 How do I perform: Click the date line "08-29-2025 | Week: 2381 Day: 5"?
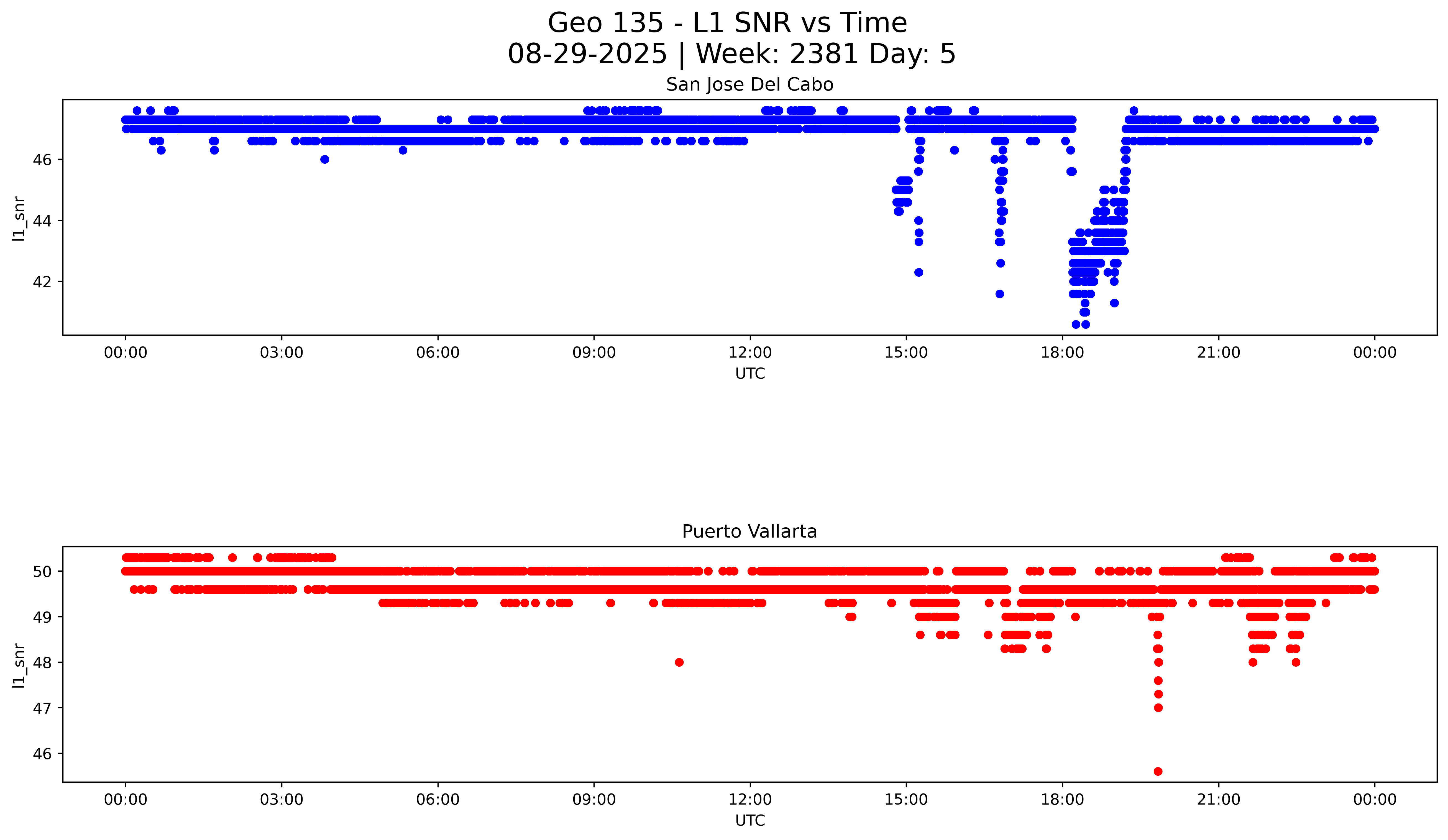[731, 54]
